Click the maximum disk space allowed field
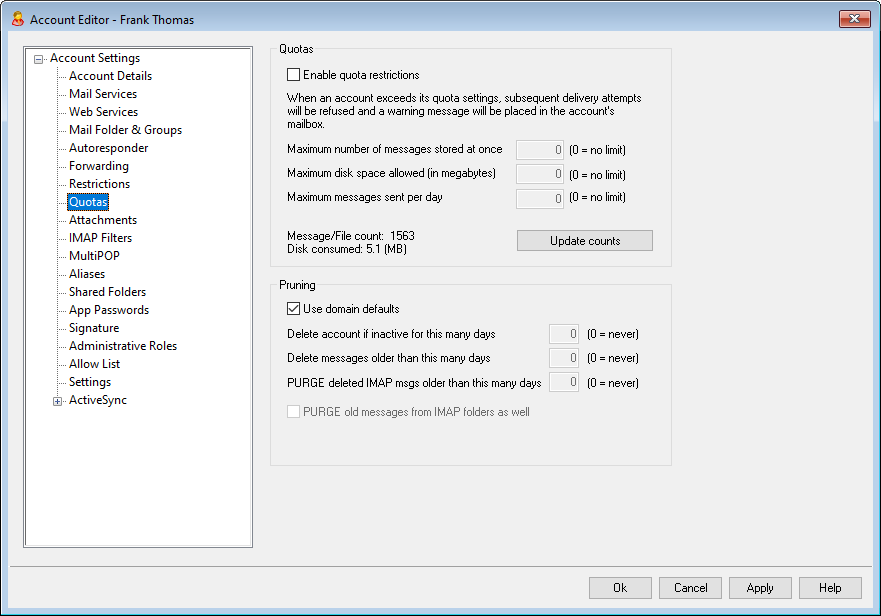The width and height of the screenshot is (881, 616). [539, 174]
